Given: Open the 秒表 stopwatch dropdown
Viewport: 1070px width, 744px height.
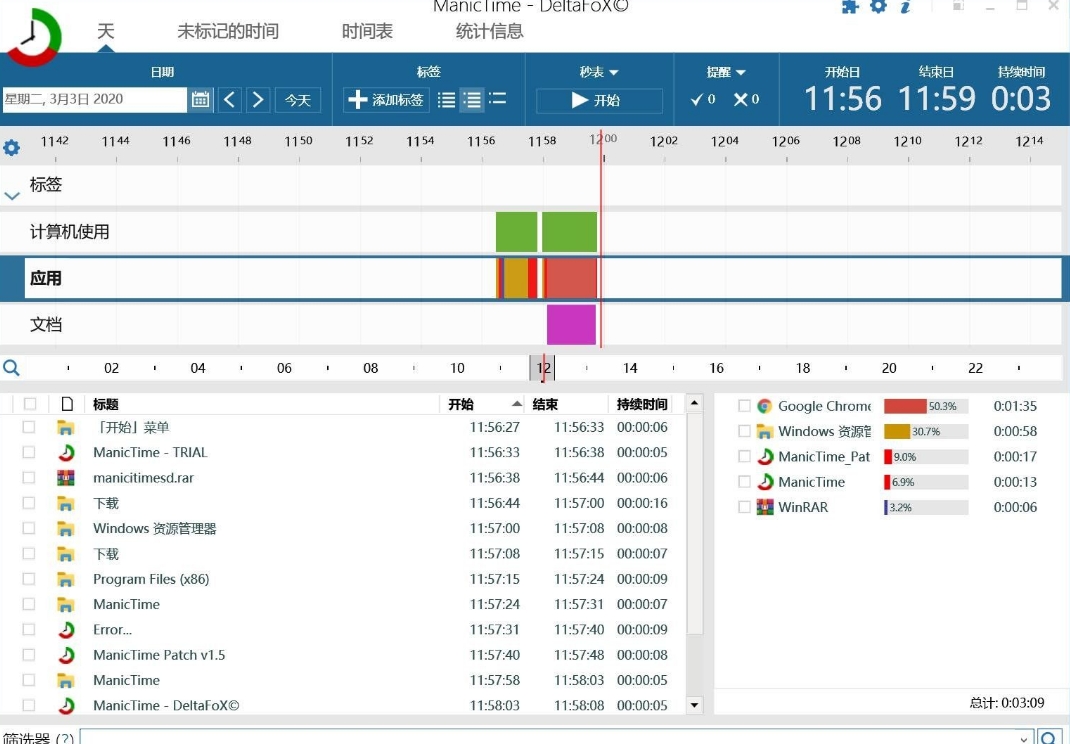Looking at the screenshot, I should pos(599,72).
